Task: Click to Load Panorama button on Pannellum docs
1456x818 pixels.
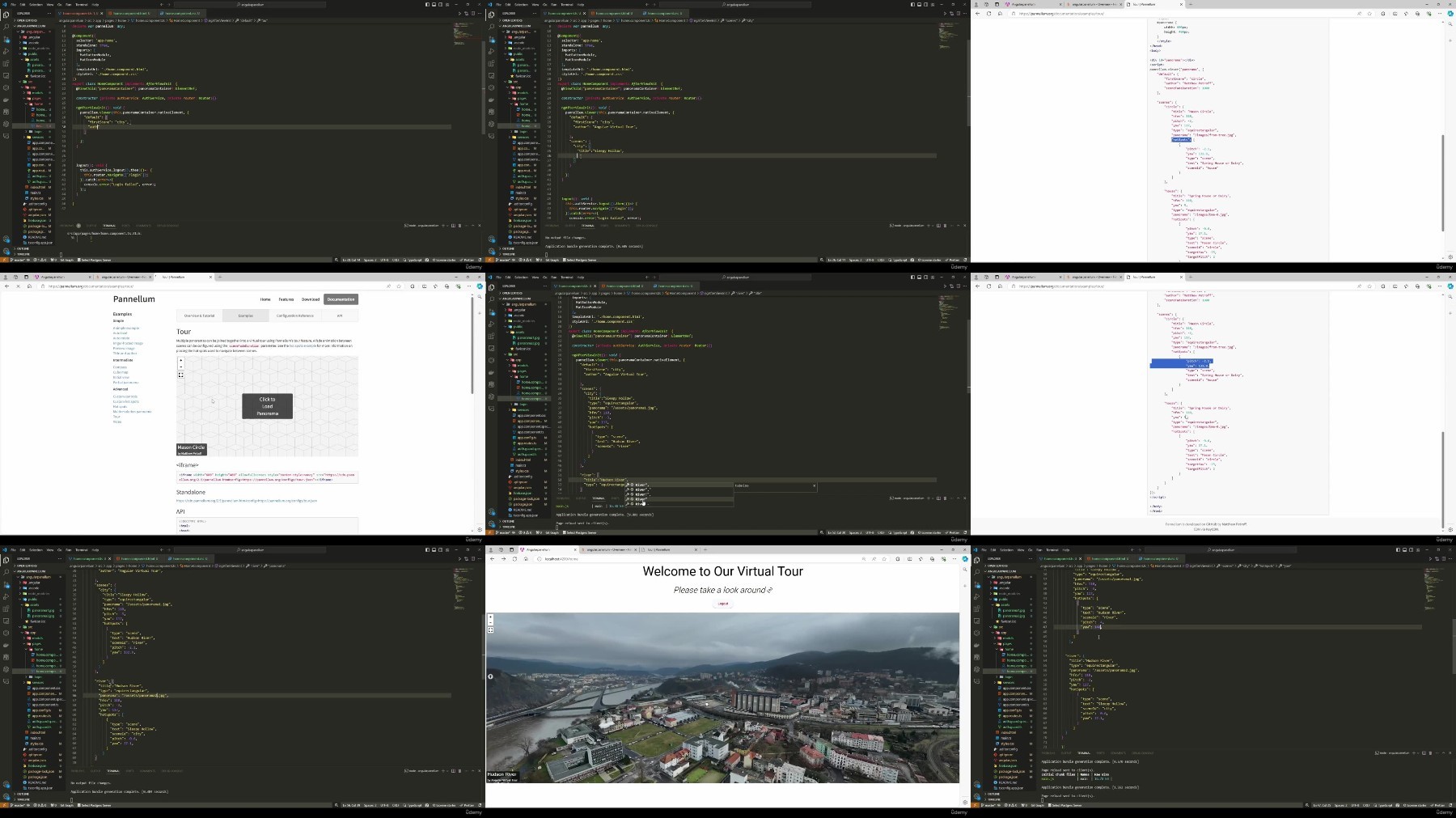Action: point(267,406)
